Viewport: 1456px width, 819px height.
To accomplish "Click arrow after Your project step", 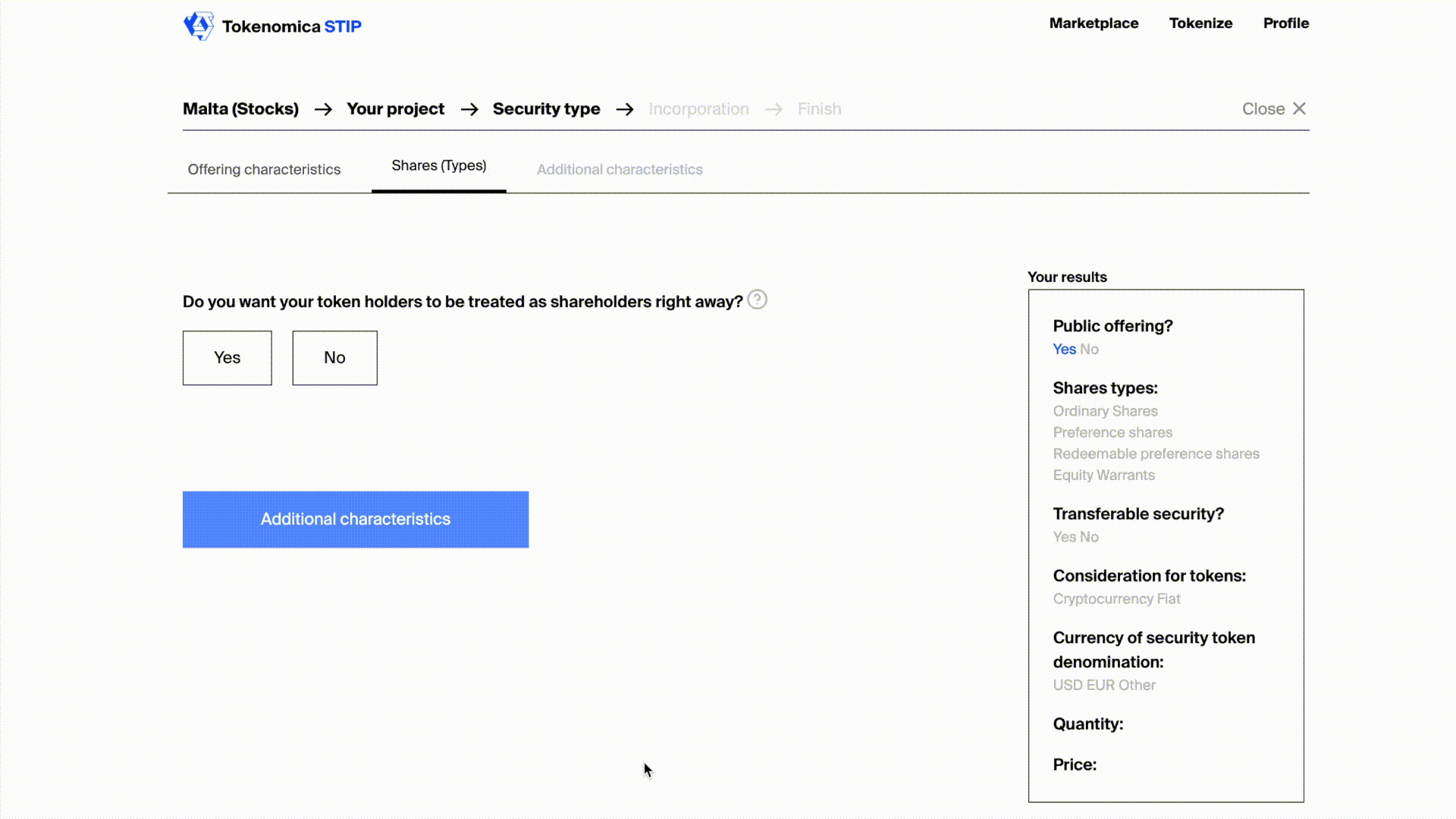I will 469,109.
